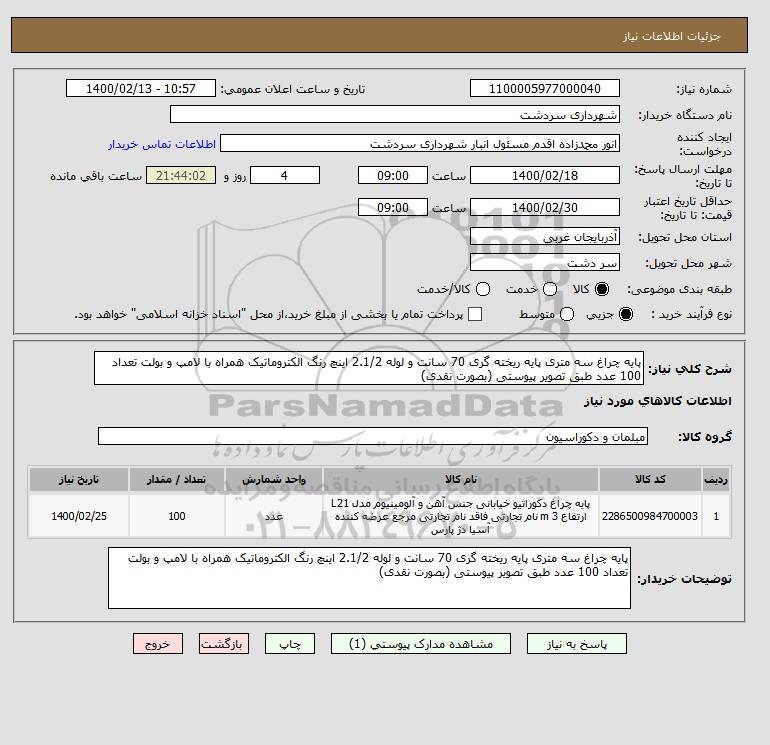
Task: Click the شرح کلی نیاز description box
Action: pos(369,368)
